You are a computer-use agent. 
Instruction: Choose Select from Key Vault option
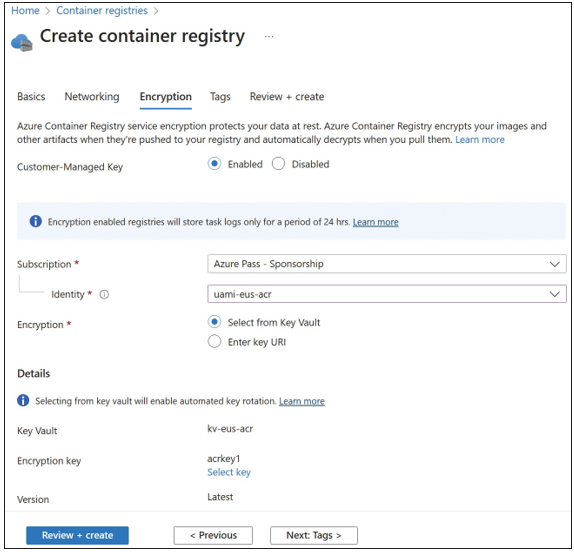point(214,322)
